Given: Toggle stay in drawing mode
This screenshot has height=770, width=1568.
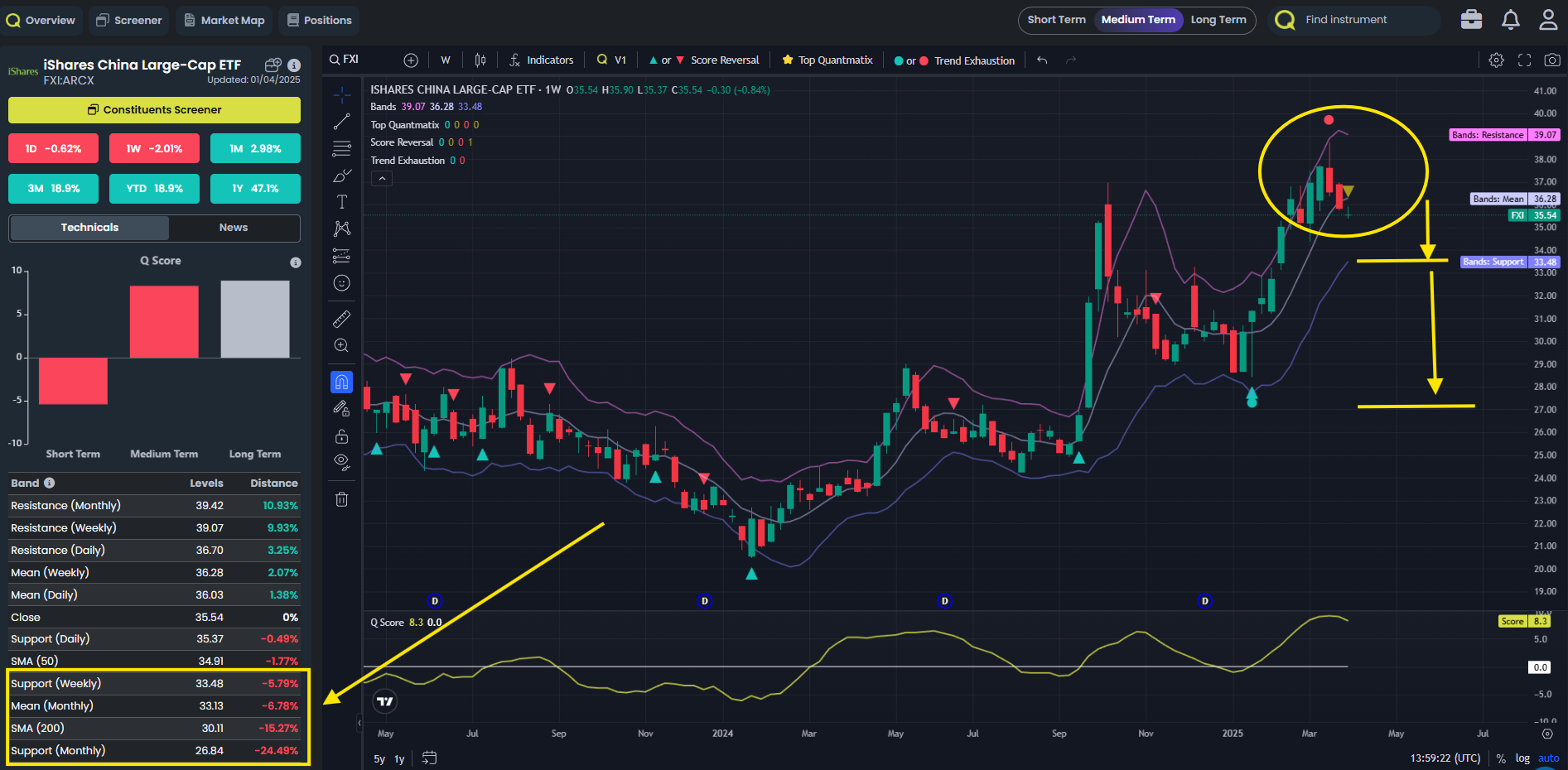Looking at the screenshot, I should [x=341, y=409].
